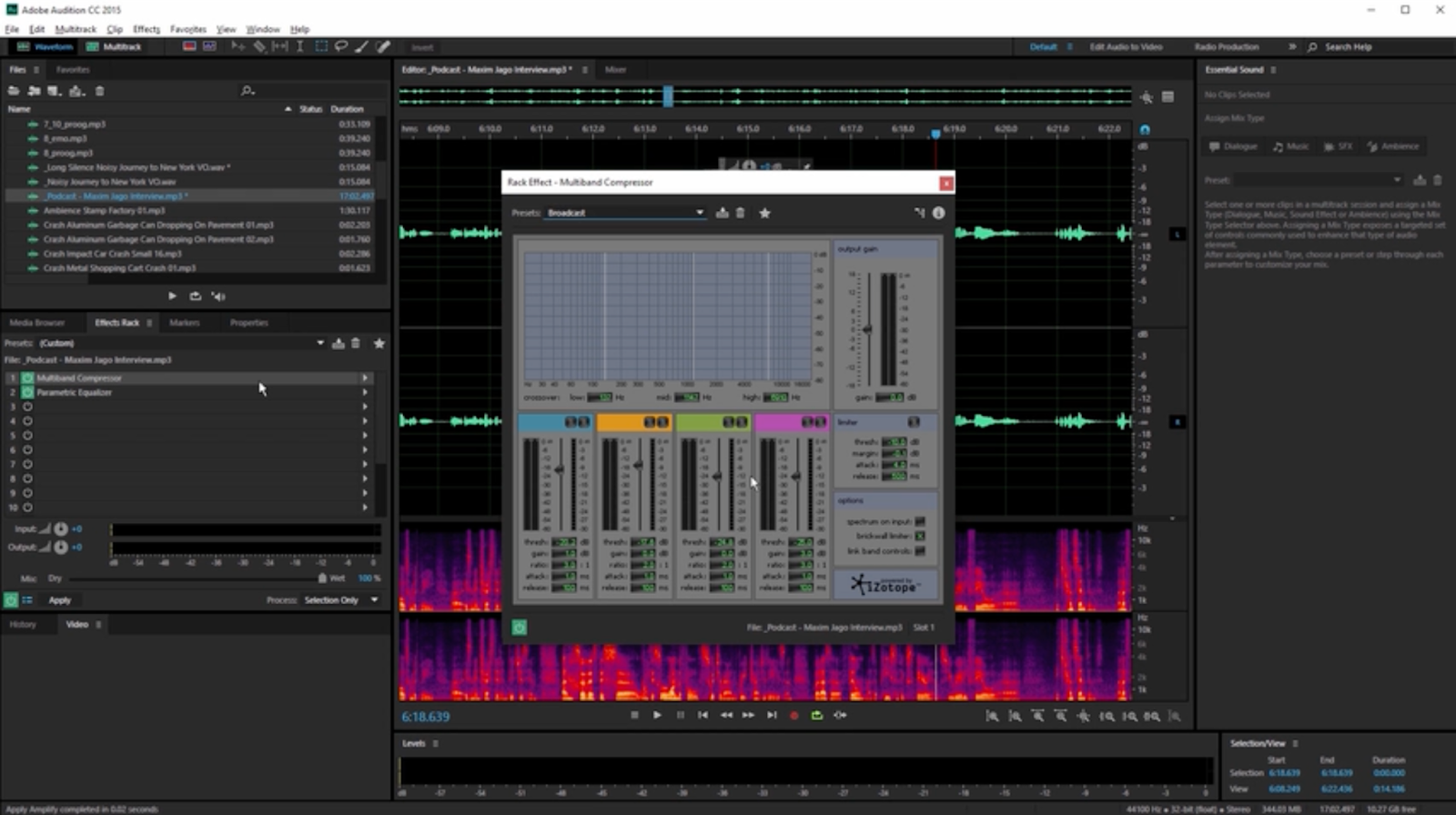
Task: Expand Parametric Equalizer slot arrow menu
Action: pos(365,392)
